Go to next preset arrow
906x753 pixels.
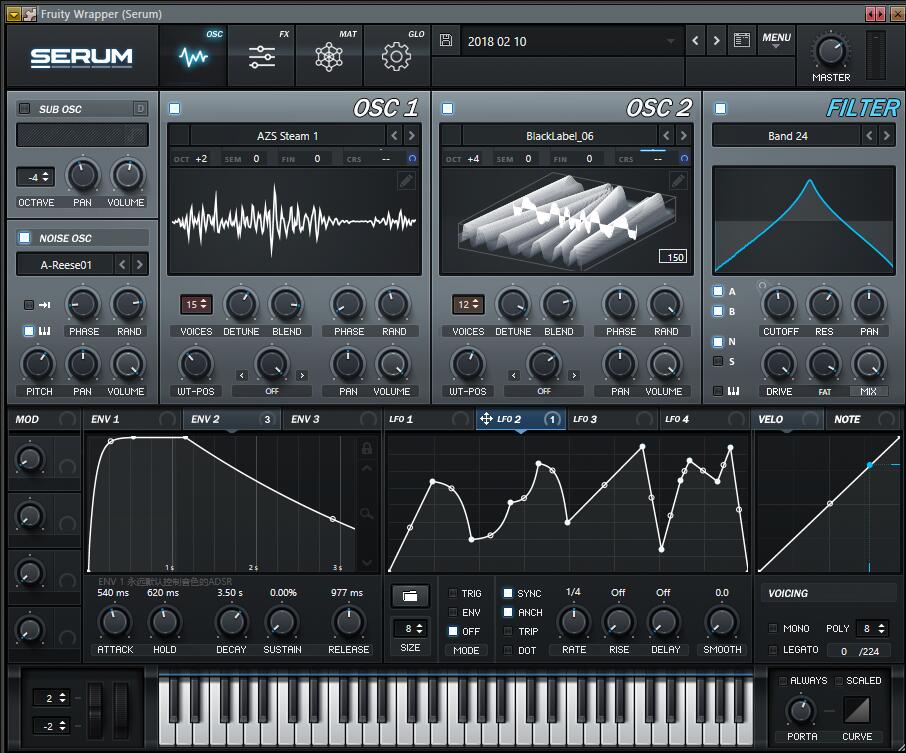pos(716,40)
